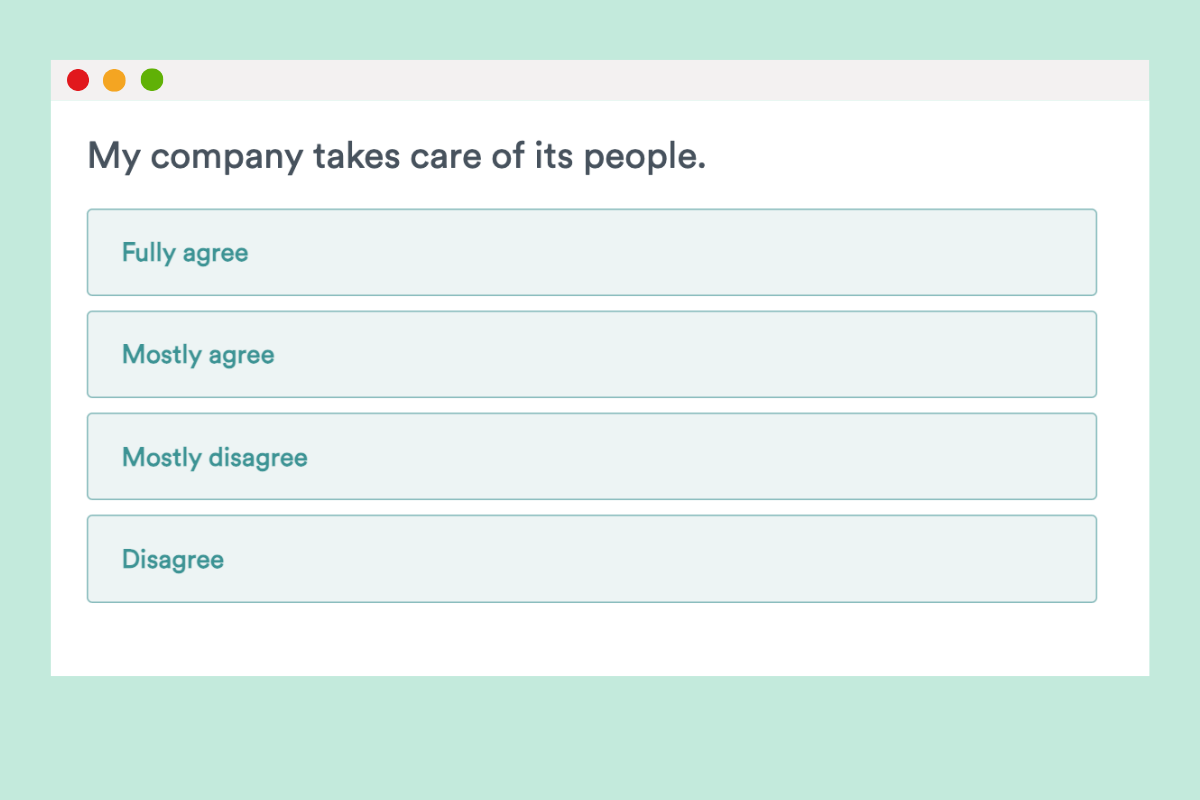Click the 'Fully agree' label text
1200x800 pixels.
185,253
